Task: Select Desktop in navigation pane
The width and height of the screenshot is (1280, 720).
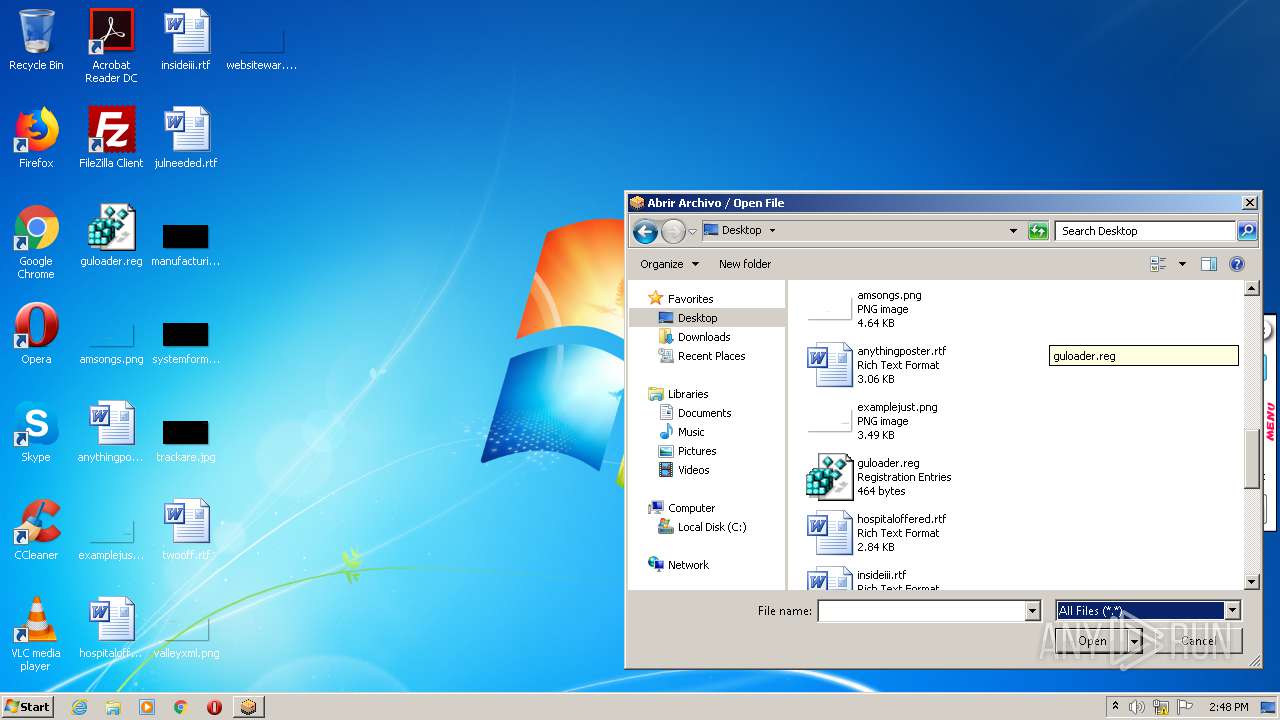Action: pos(697,318)
